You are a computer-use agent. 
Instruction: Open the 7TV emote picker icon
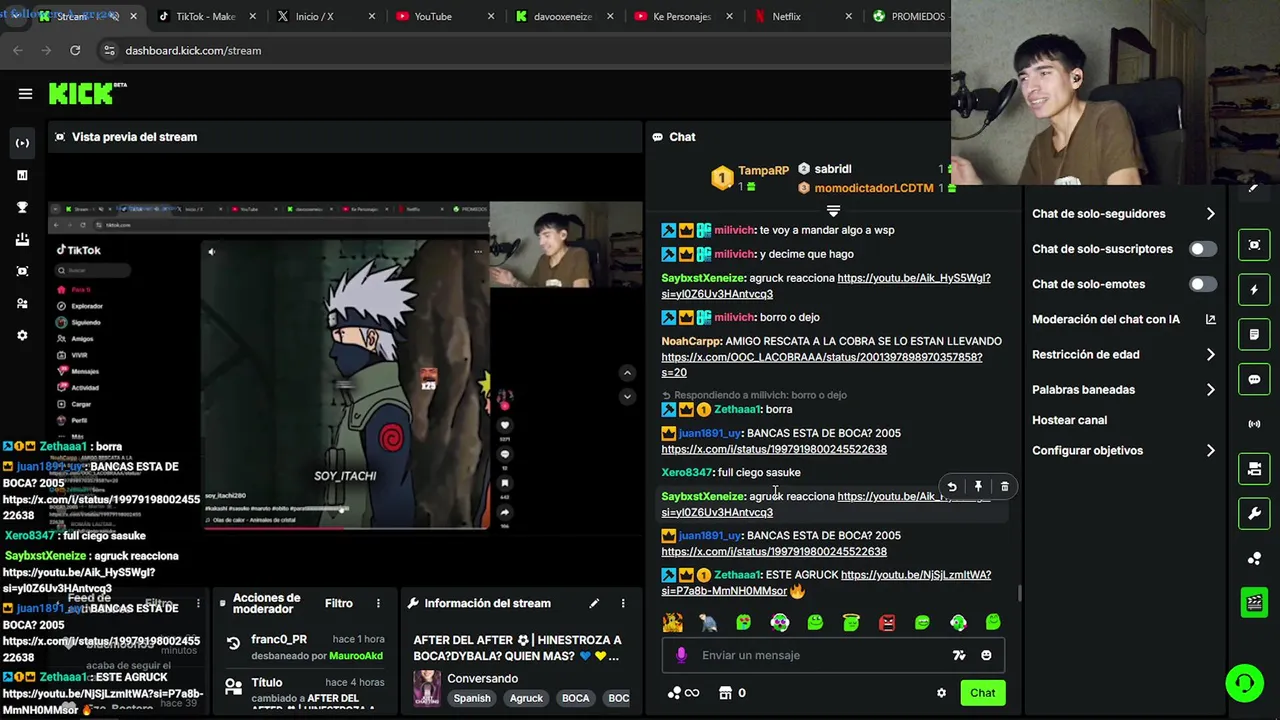(959, 655)
